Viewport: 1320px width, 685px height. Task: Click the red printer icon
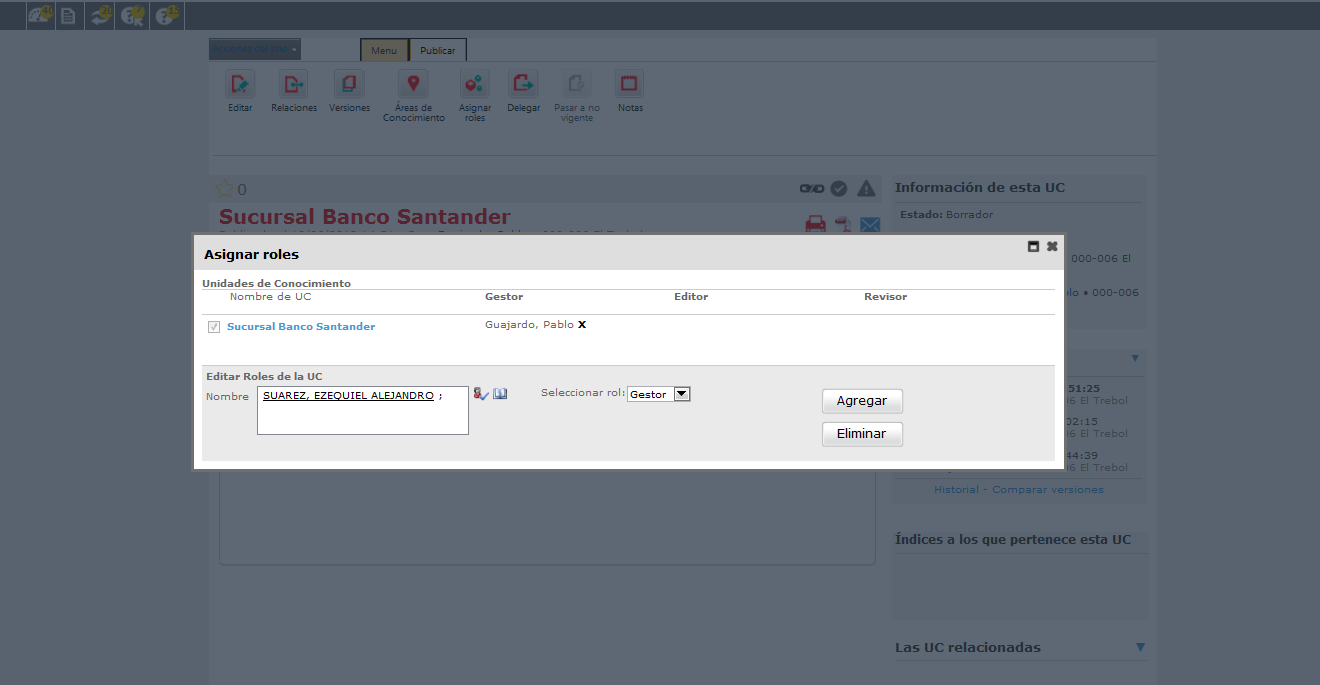pos(816,224)
